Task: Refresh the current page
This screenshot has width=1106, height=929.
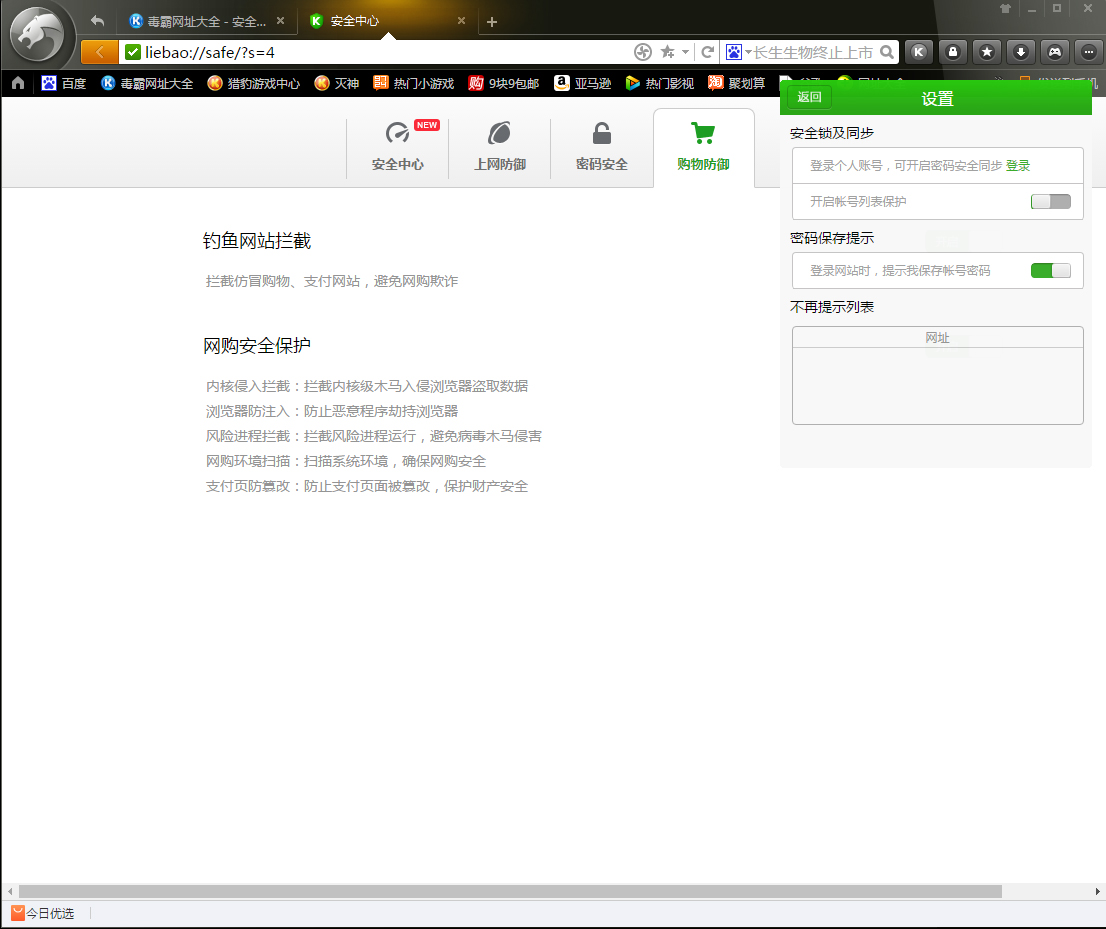Action: [x=708, y=51]
